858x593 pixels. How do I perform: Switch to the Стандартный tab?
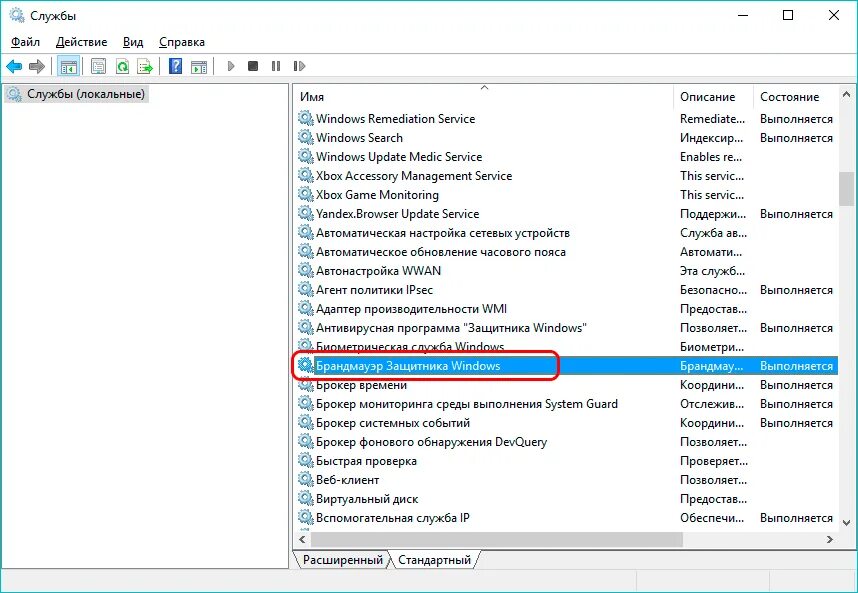tap(434, 560)
